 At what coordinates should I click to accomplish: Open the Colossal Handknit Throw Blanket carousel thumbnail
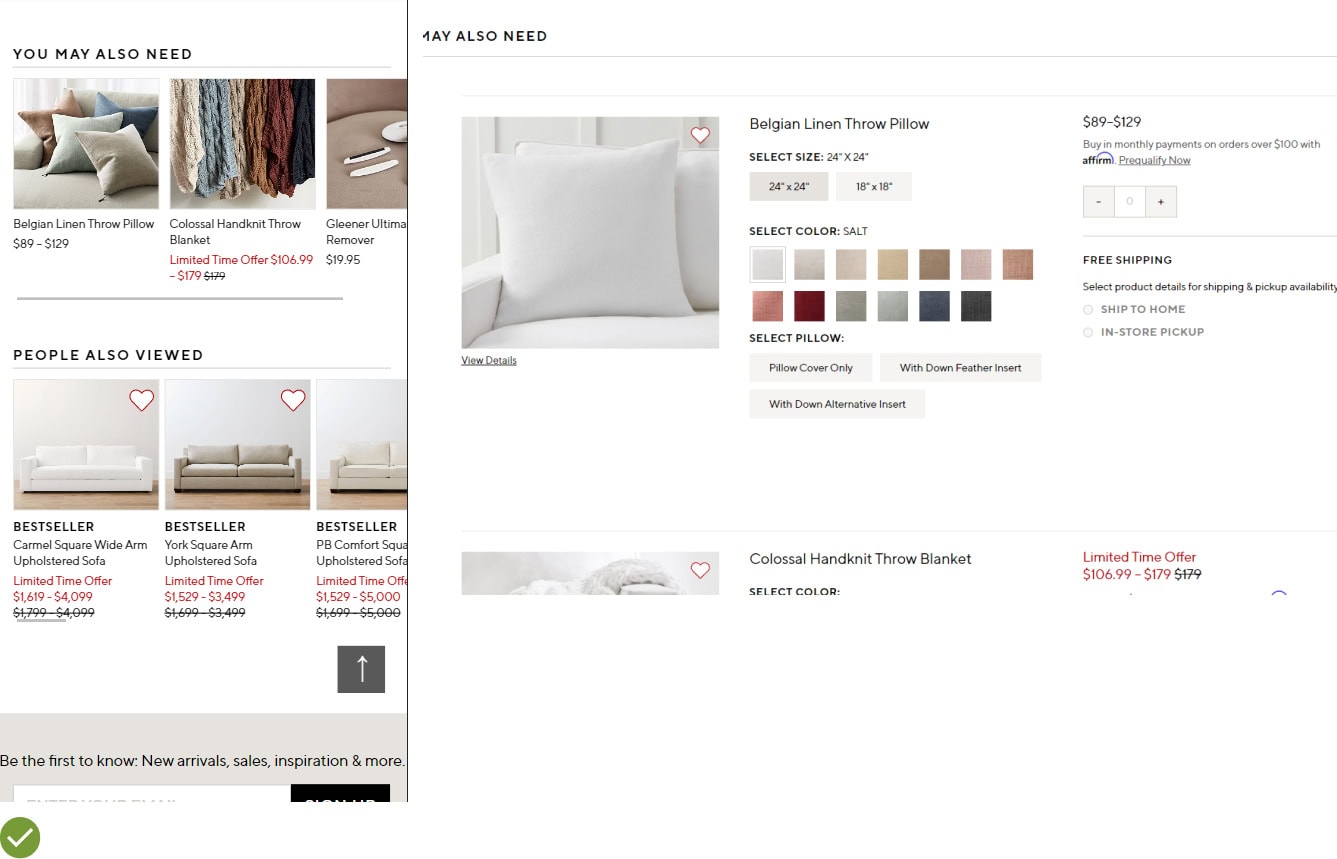pyautogui.click(x=242, y=144)
